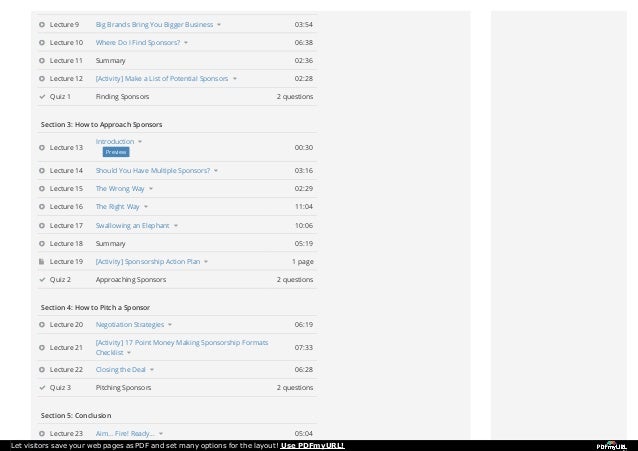This screenshot has height=451, width=638.
Task: Click Lecture 18 Summary title
Action: pos(111,244)
